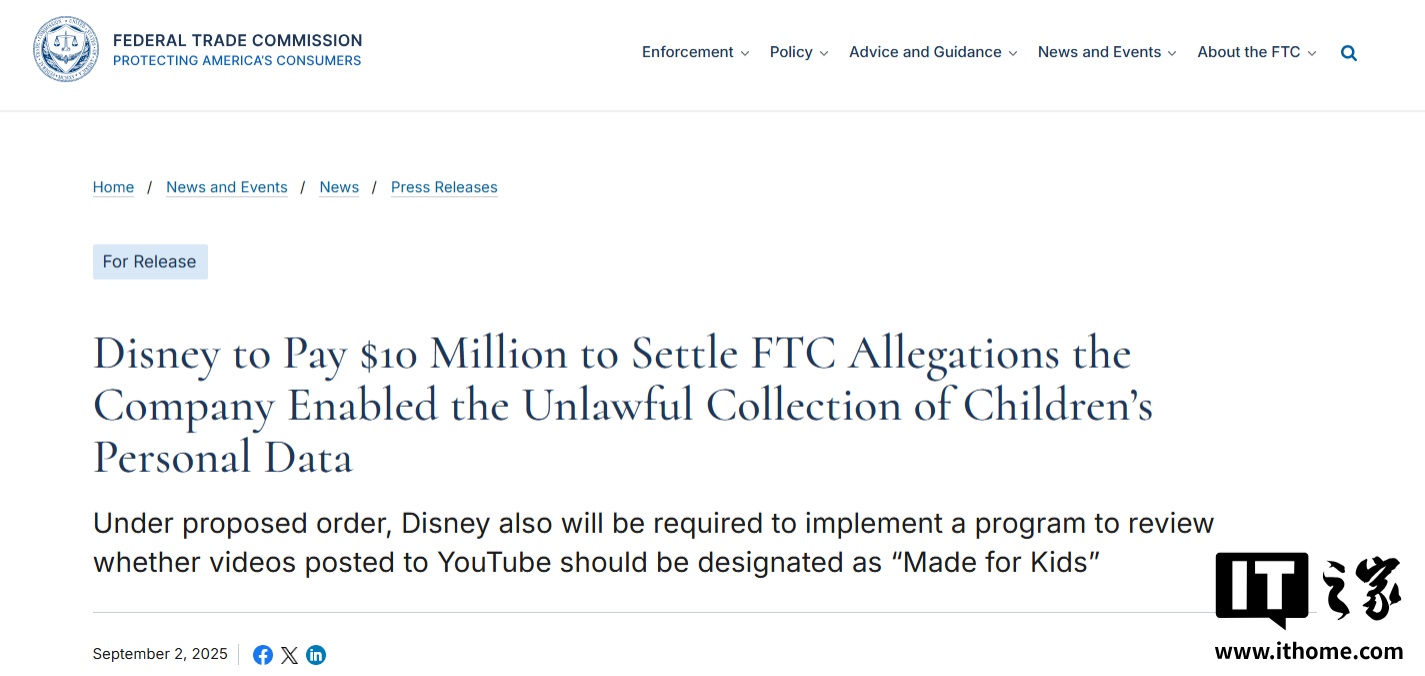Share the release on X
The image size is (1425, 676).
[x=289, y=655]
